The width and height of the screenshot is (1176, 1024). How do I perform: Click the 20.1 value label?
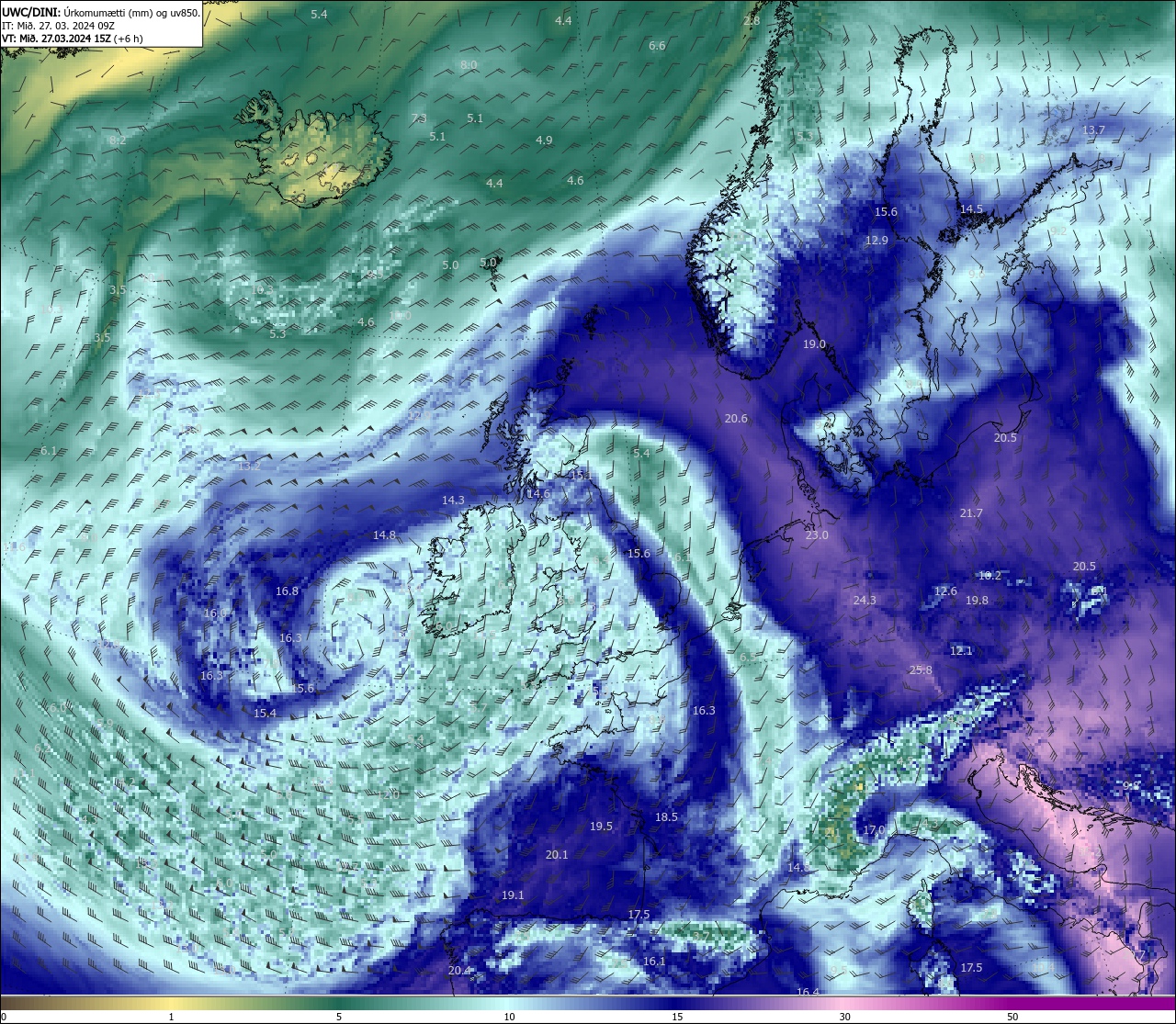(557, 854)
